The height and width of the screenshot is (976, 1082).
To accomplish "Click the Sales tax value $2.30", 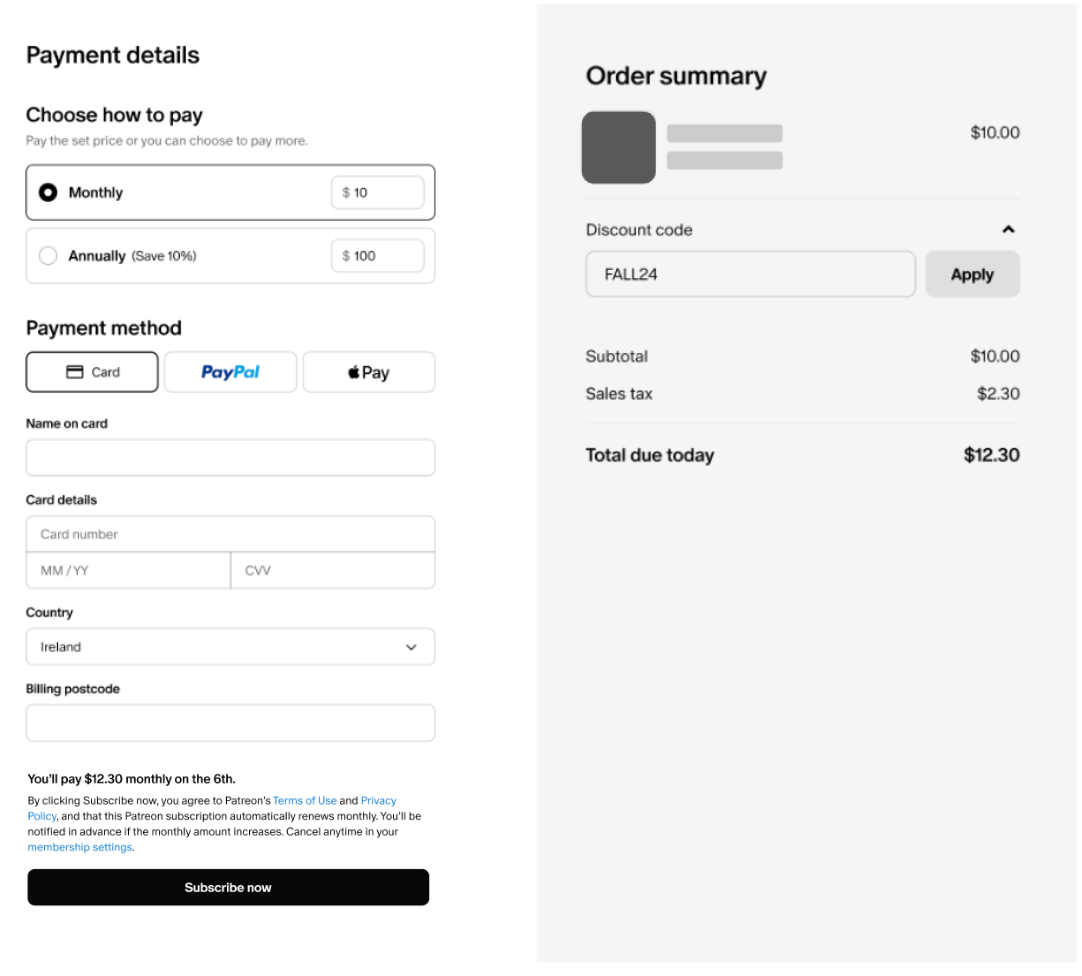I will (998, 394).
